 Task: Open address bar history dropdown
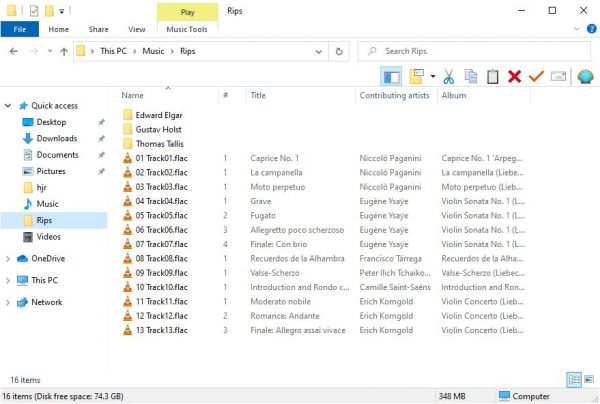click(x=318, y=52)
